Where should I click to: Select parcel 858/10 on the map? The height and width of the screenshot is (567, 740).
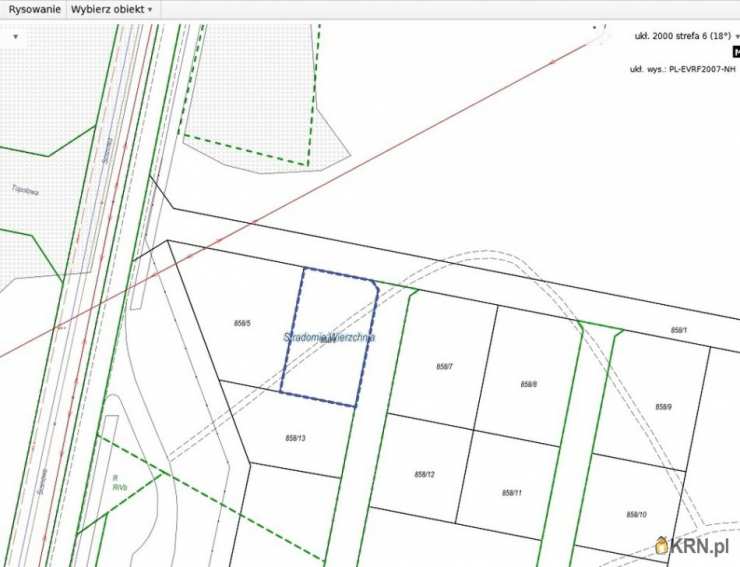click(x=636, y=514)
